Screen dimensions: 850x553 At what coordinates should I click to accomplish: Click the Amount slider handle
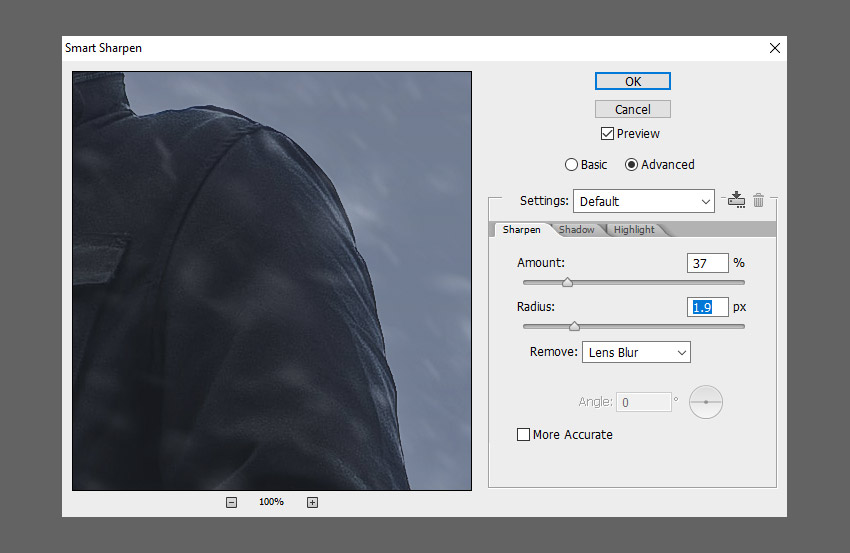click(x=567, y=282)
